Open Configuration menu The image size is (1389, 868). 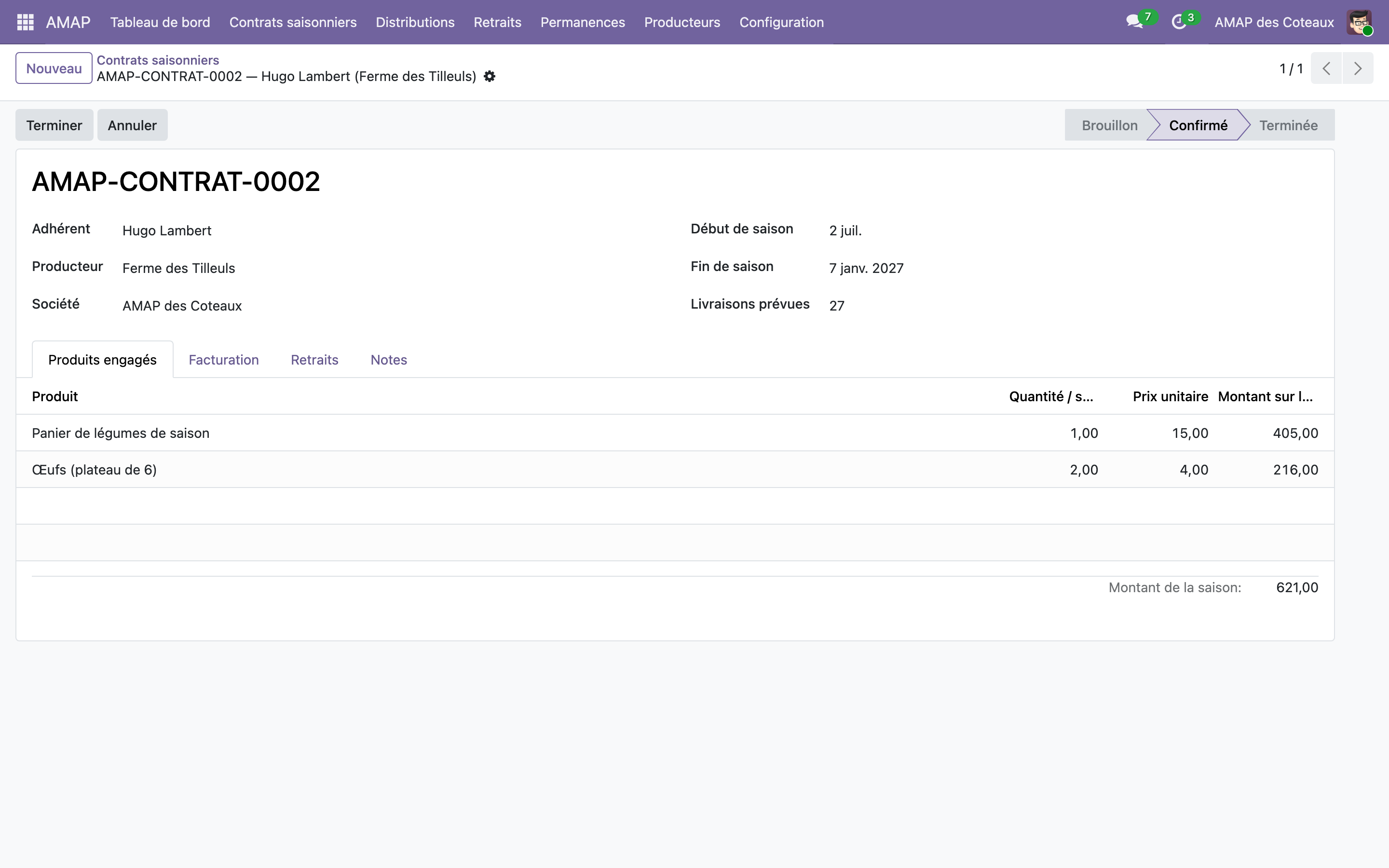781,22
